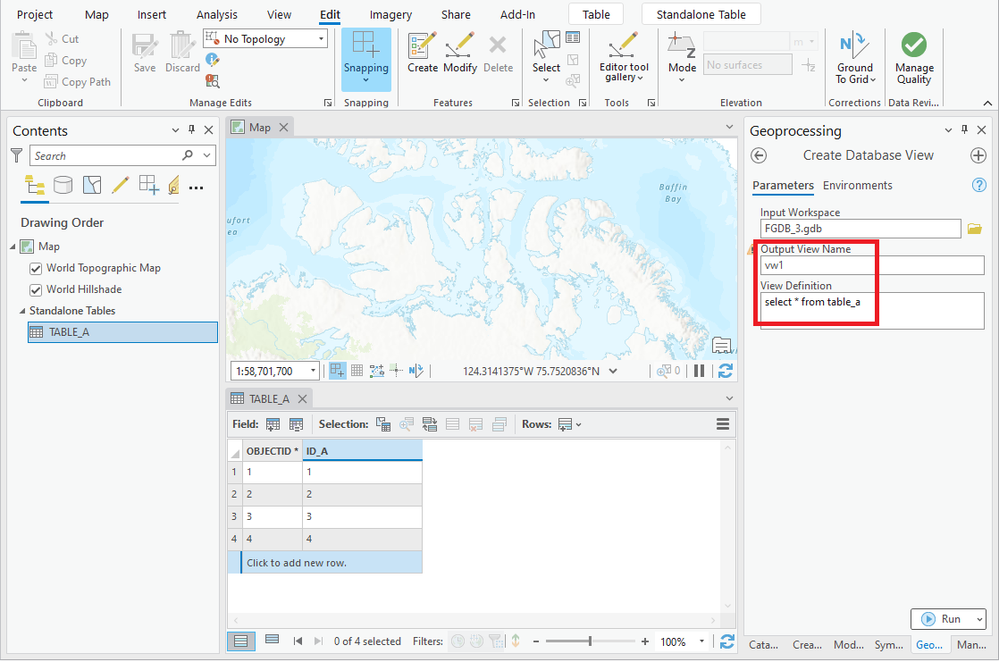Open the map scale dropdown 1:58,701,700

click(313, 371)
